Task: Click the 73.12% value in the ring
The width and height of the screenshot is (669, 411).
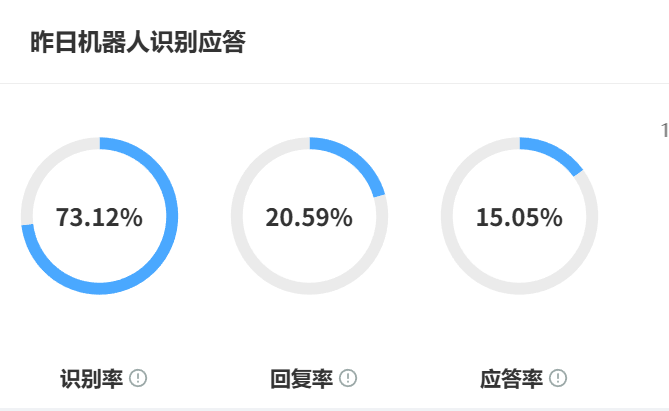Action: [x=99, y=217]
